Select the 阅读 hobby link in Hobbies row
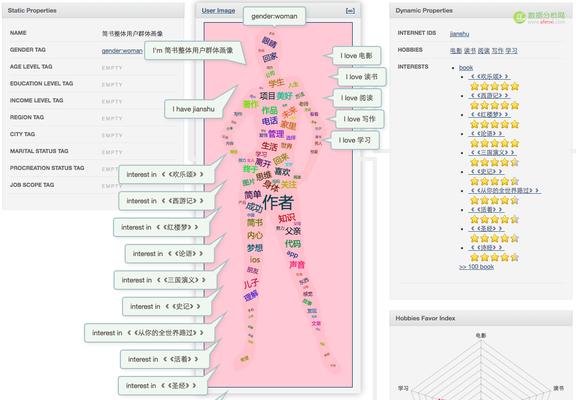Viewport: 576px width, 400px height. (483, 51)
